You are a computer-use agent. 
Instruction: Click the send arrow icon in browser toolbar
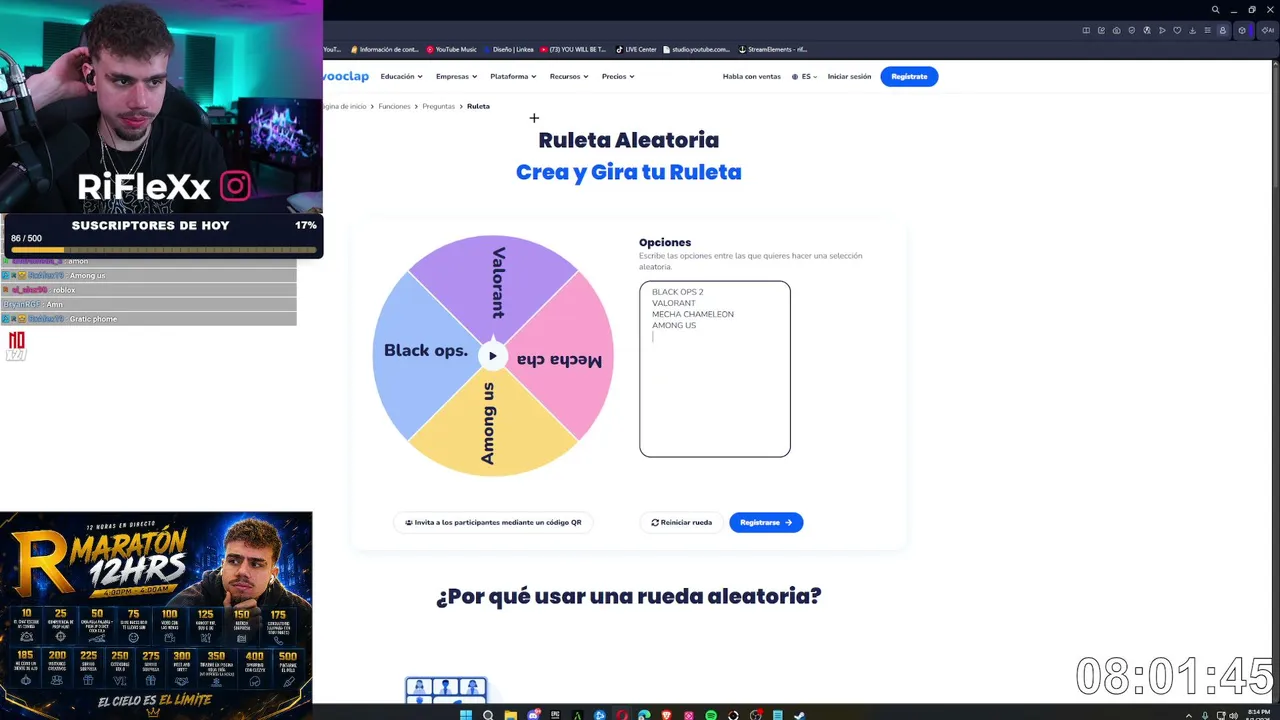pyautogui.click(x=1162, y=31)
